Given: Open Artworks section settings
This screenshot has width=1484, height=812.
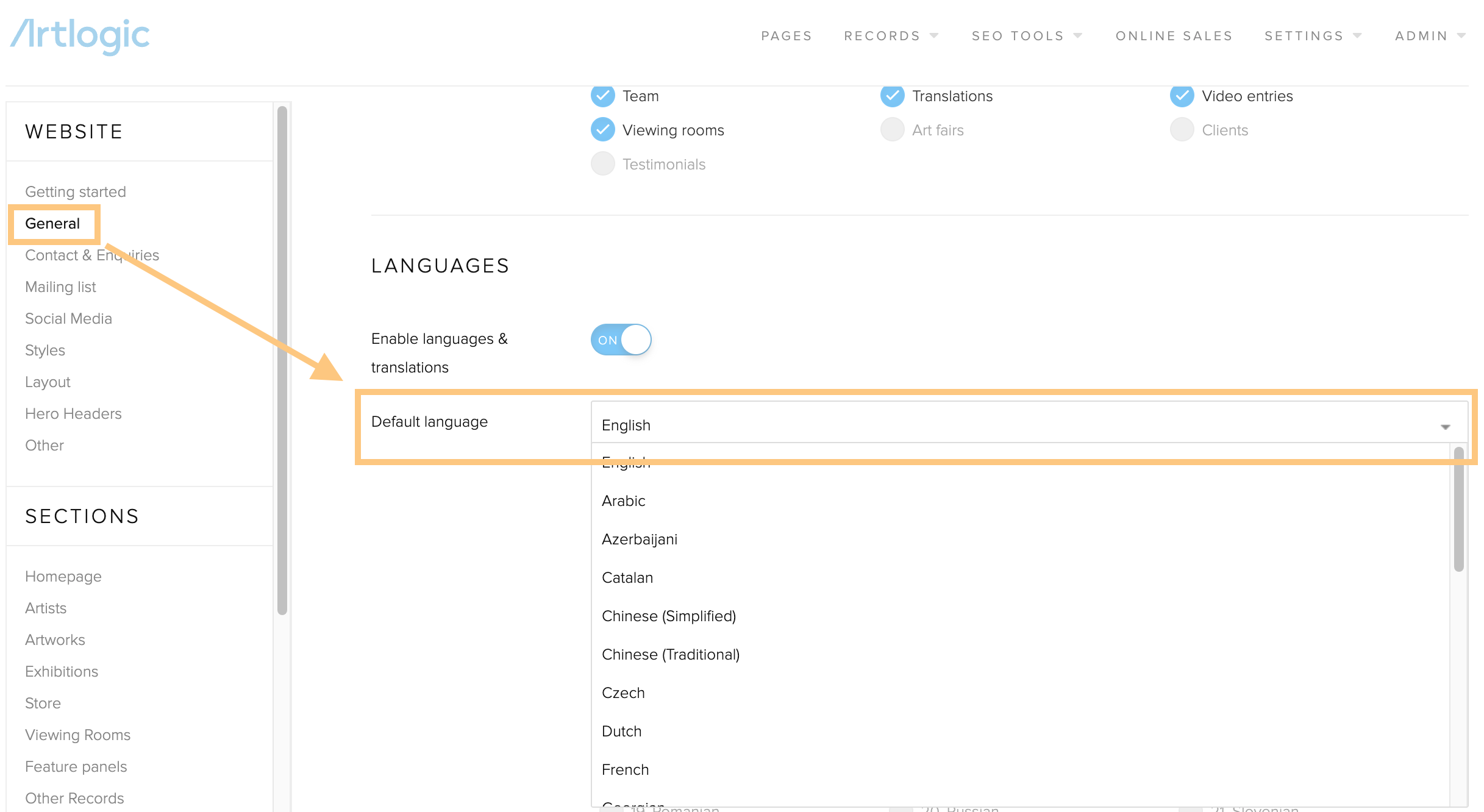Looking at the screenshot, I should (55, 639).
